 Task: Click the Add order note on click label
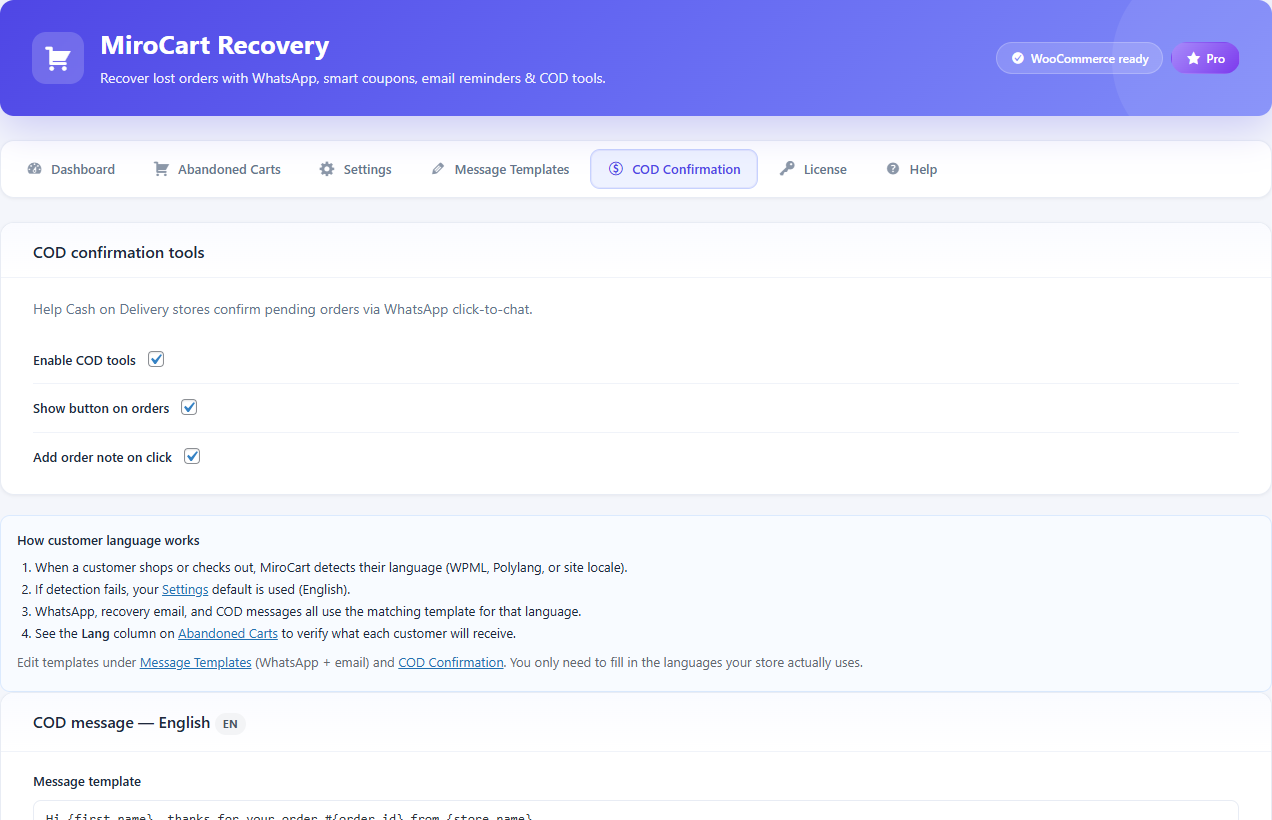103,457
